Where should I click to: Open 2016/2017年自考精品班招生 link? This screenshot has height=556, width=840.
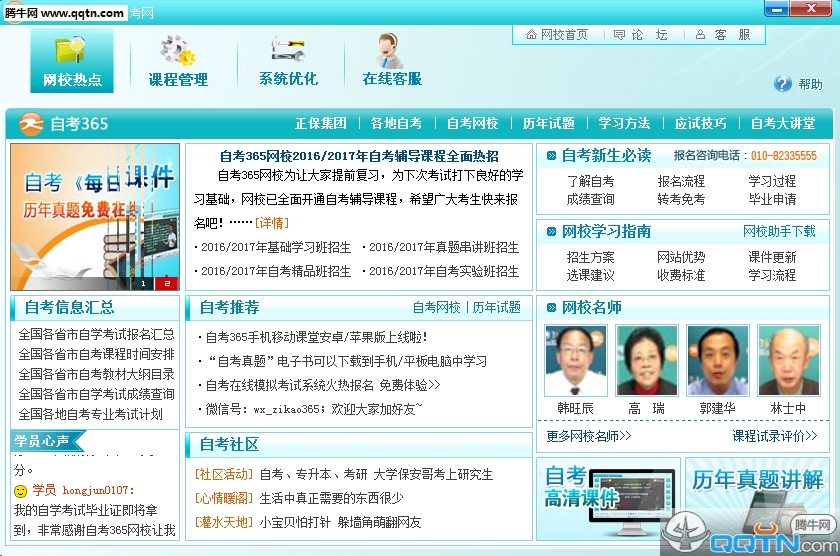click(x=276, y=272)
